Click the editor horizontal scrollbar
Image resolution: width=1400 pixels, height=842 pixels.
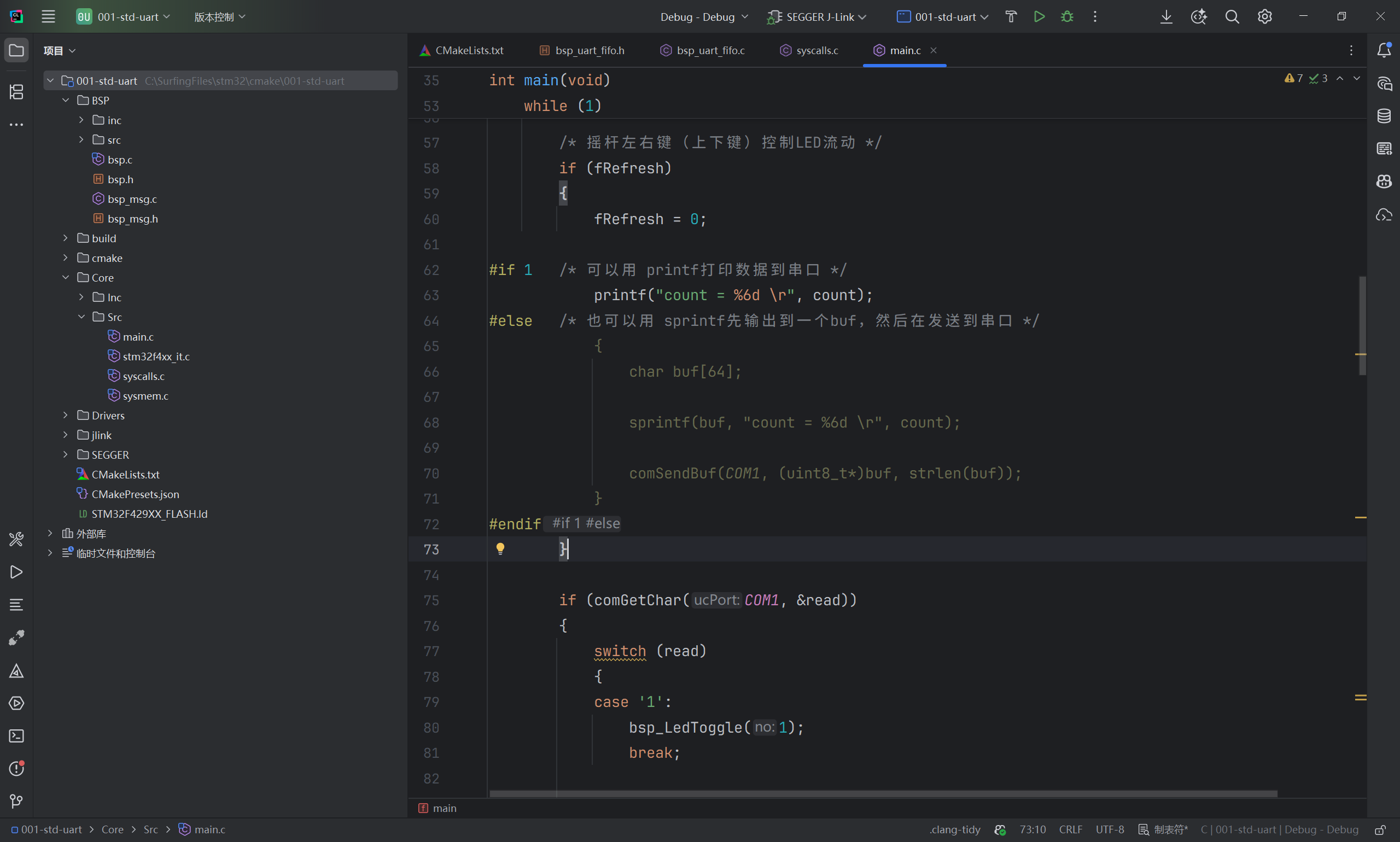(x=883, y=794)
